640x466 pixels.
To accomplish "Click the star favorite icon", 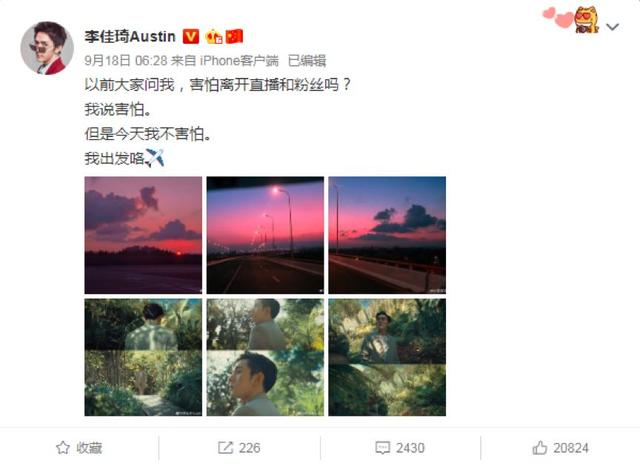I will click(x=62, y=448).
